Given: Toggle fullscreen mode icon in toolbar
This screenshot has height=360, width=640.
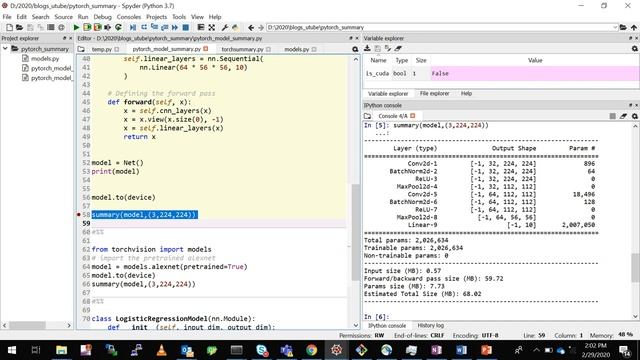Looking at the screenshot, I should (x=211, y=27).
